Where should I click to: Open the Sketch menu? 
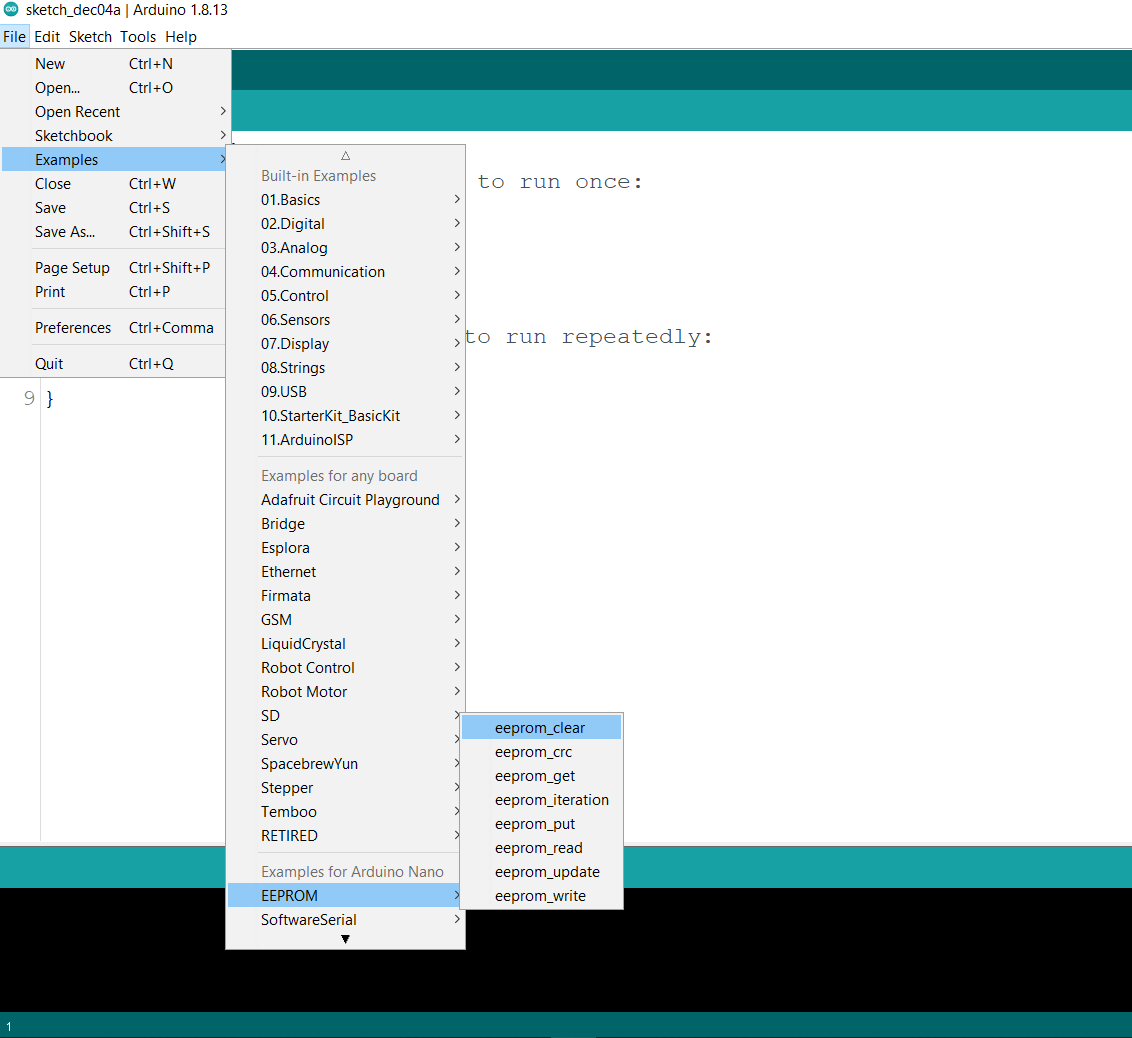coord(90,37)
